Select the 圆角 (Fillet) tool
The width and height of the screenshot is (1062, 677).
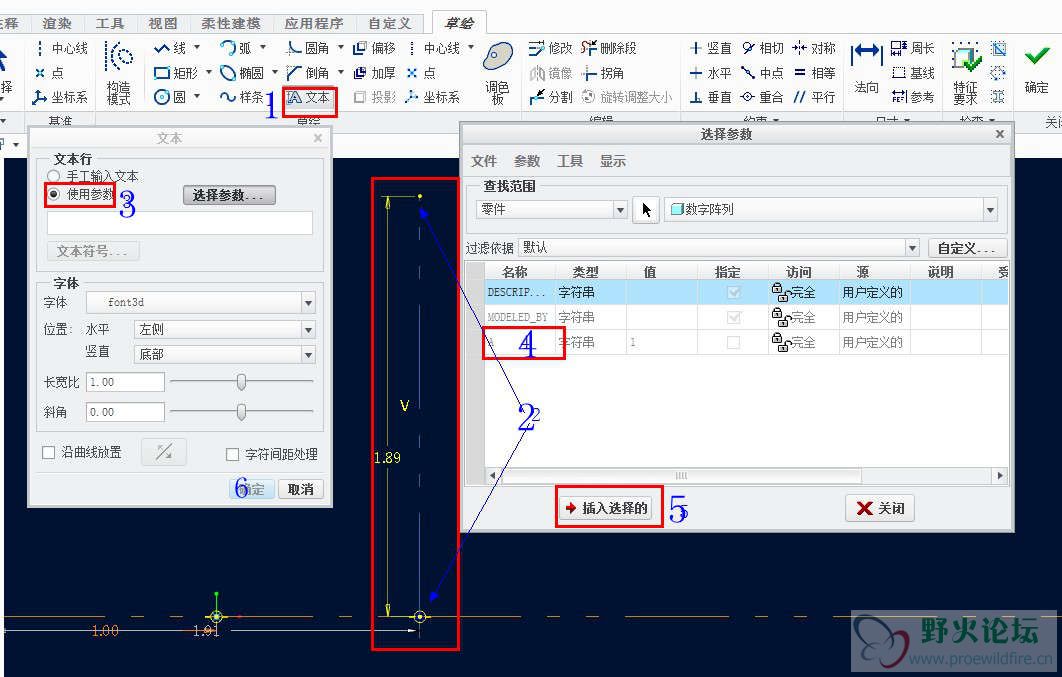308,48
